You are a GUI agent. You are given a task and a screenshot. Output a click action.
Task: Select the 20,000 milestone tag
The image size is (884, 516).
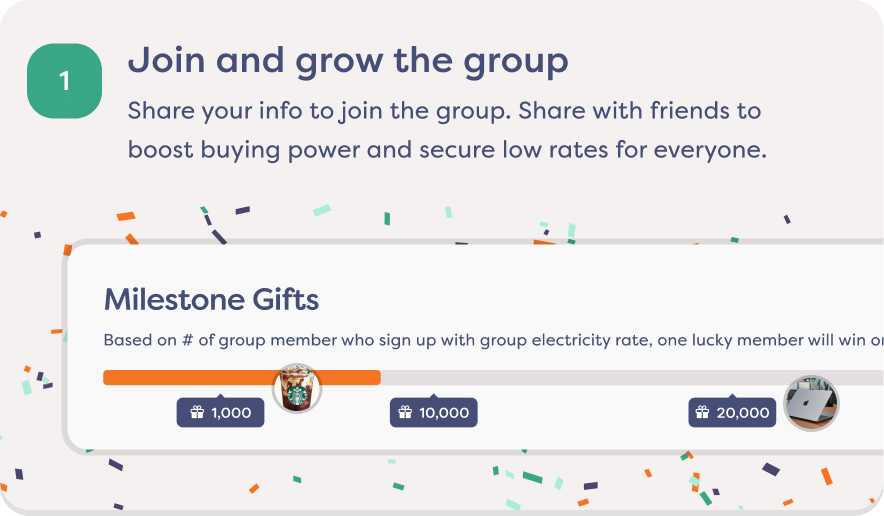point(733,412)
